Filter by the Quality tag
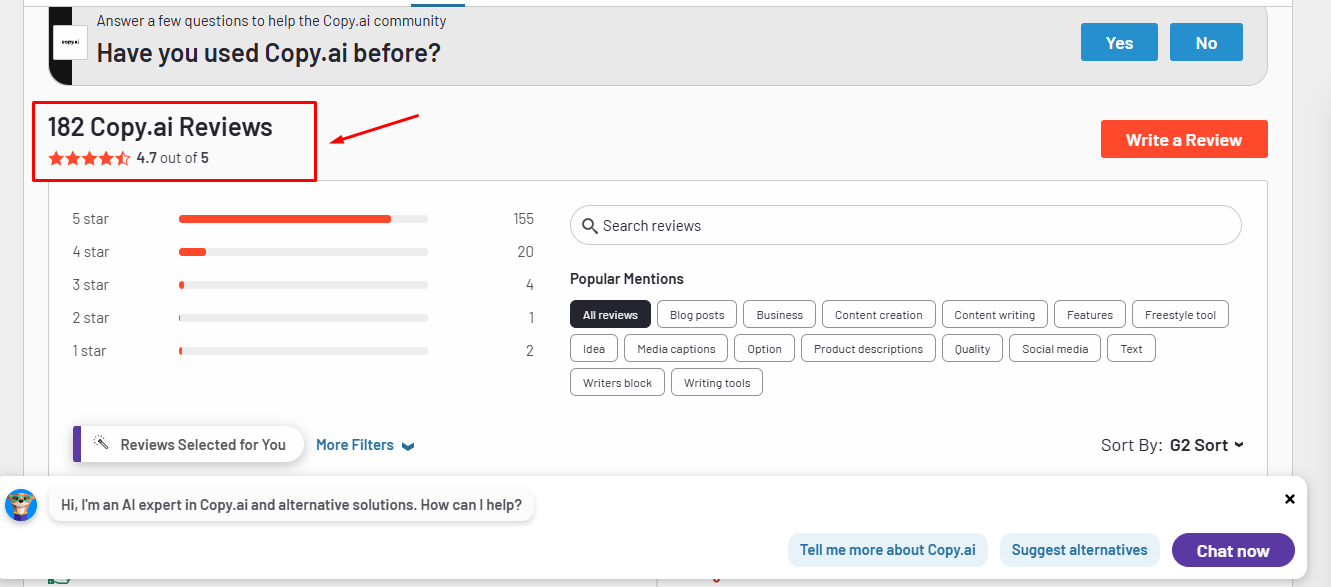The image size is (1331, 587). [972, 348]
